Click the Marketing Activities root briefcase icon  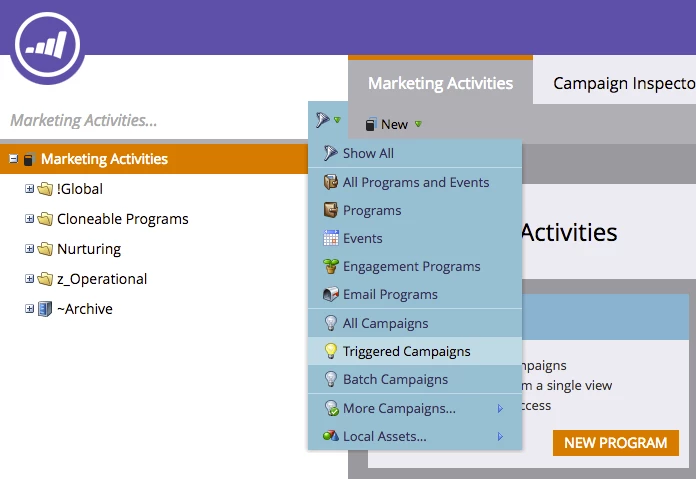(29, 158)
